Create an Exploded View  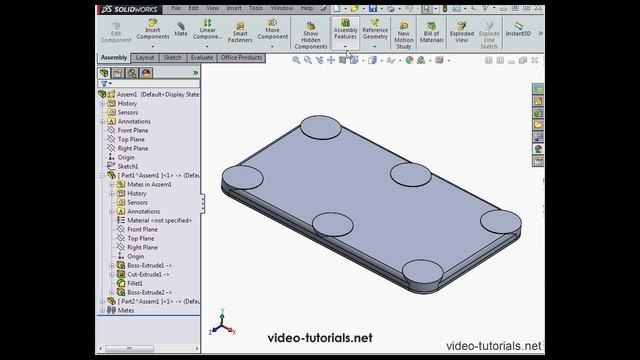pyautogui.click(x=462, y=33)
